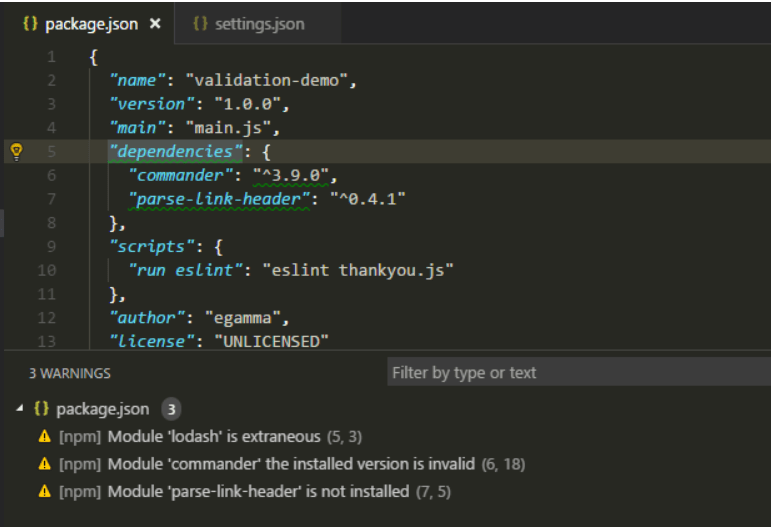
Task: Click the "parse-link-header" key on line 7
Action: [219, 199]
